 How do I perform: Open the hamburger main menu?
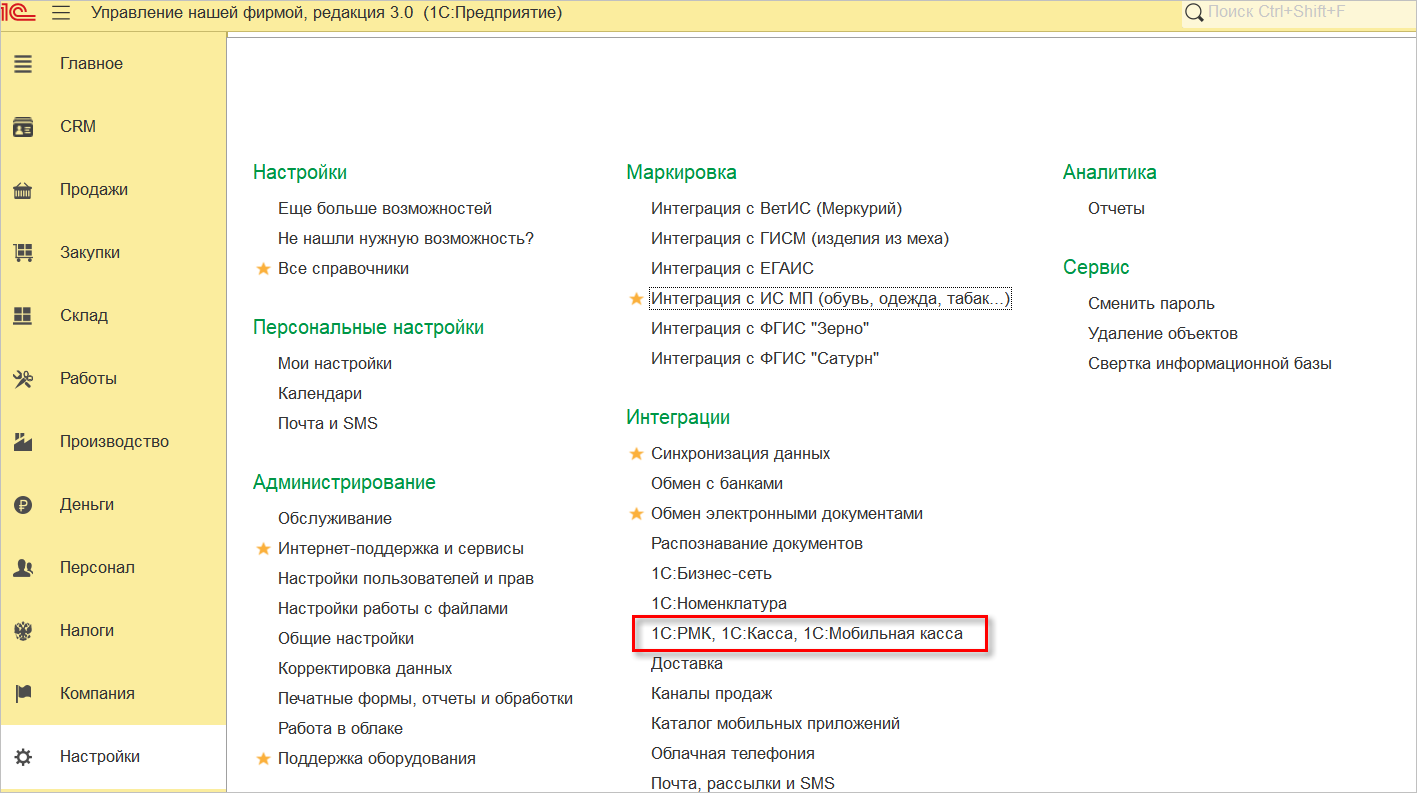[60, 13]
